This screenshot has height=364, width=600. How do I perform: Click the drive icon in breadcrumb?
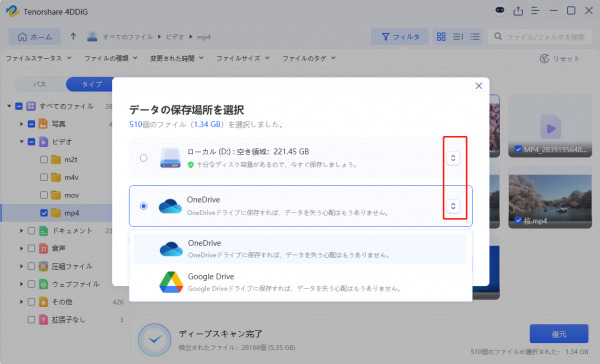pyautogui.click(x=92, y=36)
